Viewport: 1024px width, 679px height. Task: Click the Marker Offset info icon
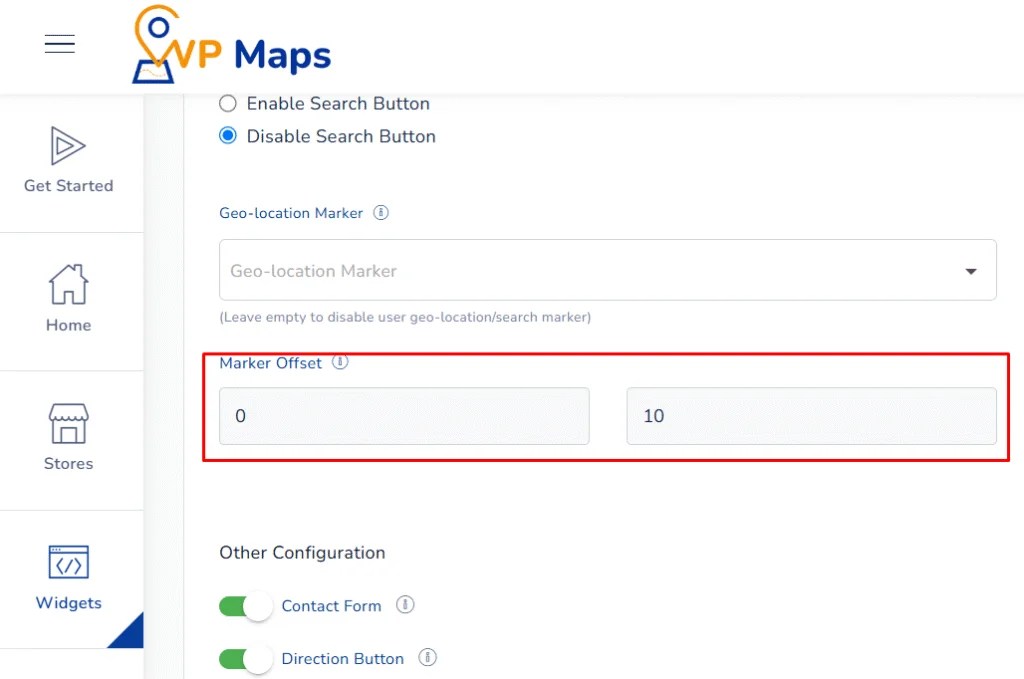[x=340, y=363]
